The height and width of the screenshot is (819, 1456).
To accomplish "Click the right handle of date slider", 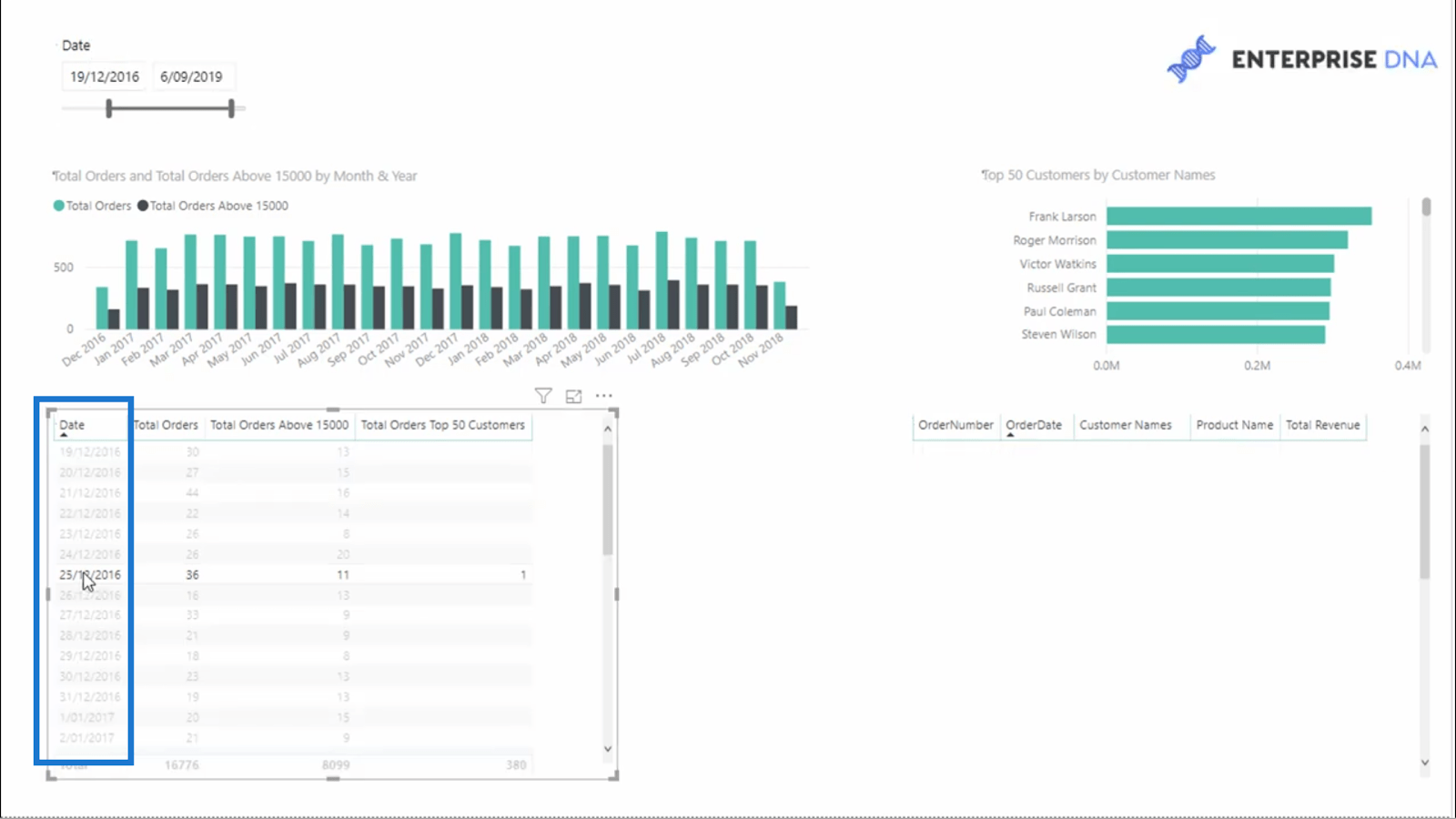I will (231, 109).
